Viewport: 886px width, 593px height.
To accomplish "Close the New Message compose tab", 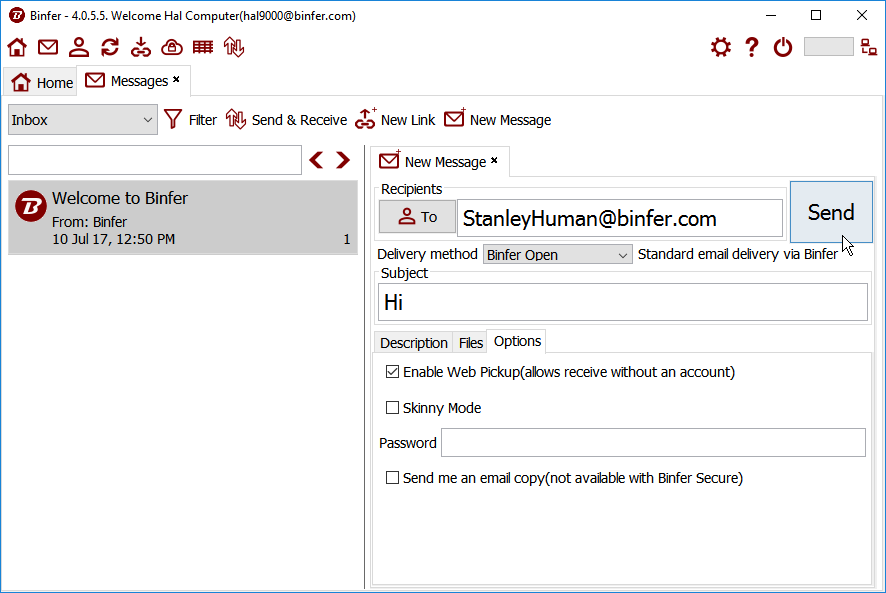I will coord(494,161).
